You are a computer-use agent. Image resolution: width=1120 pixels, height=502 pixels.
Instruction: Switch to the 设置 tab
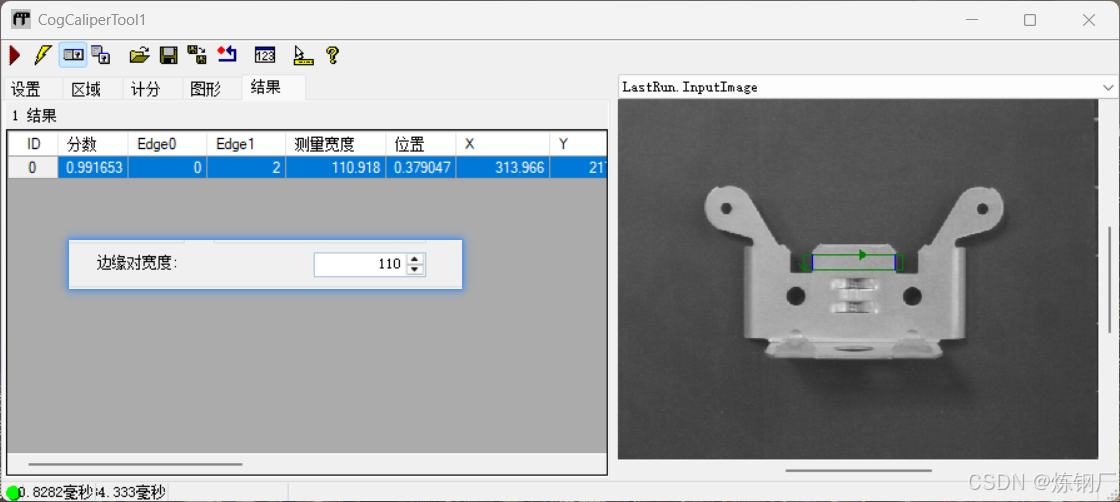click(26, 89)
